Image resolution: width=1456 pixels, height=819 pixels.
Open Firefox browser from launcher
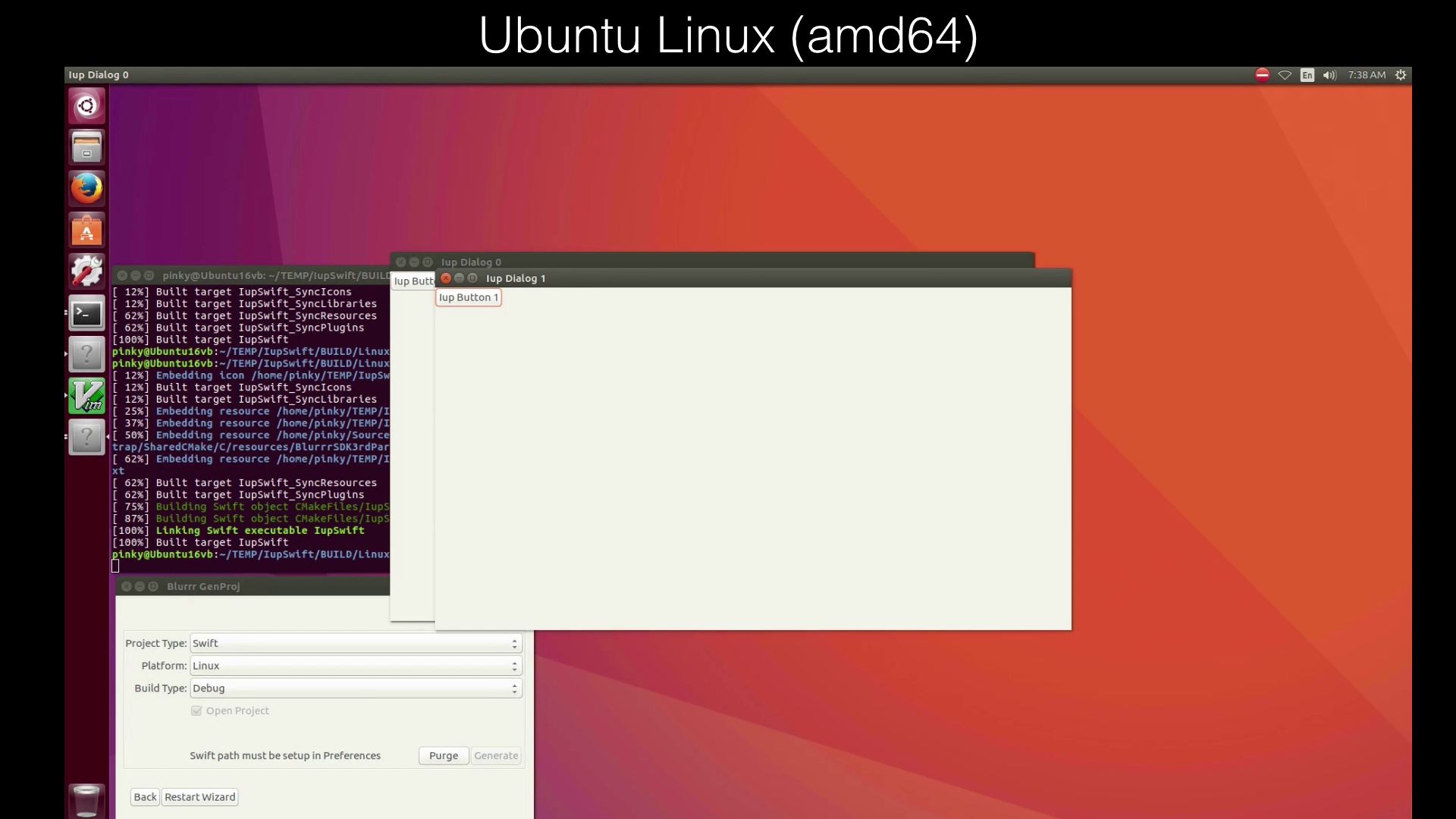(87, 188)
